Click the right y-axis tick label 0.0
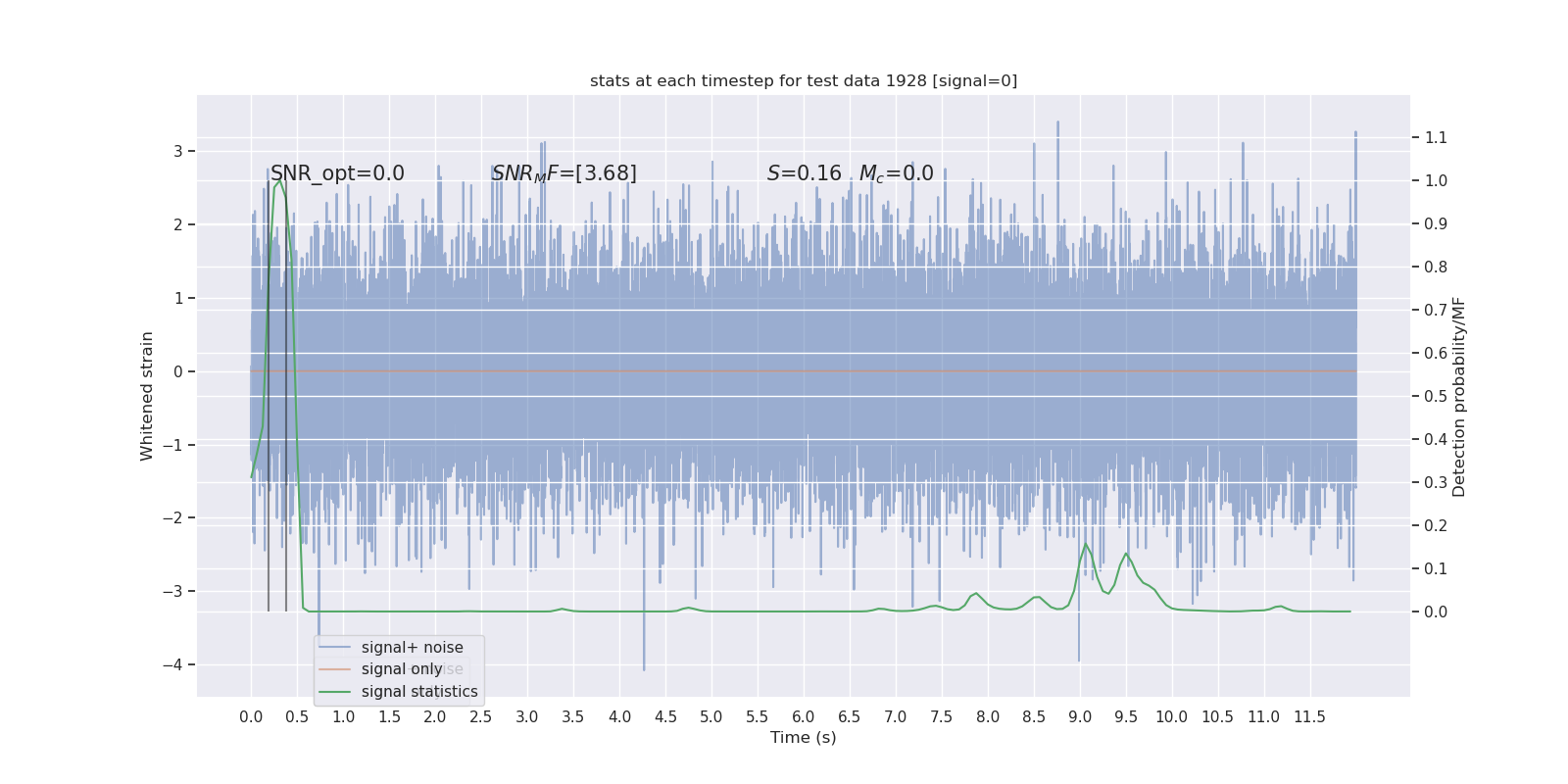Image resolution: width=1568 pixels, height=784 pixels. [x=1436, y=612]
